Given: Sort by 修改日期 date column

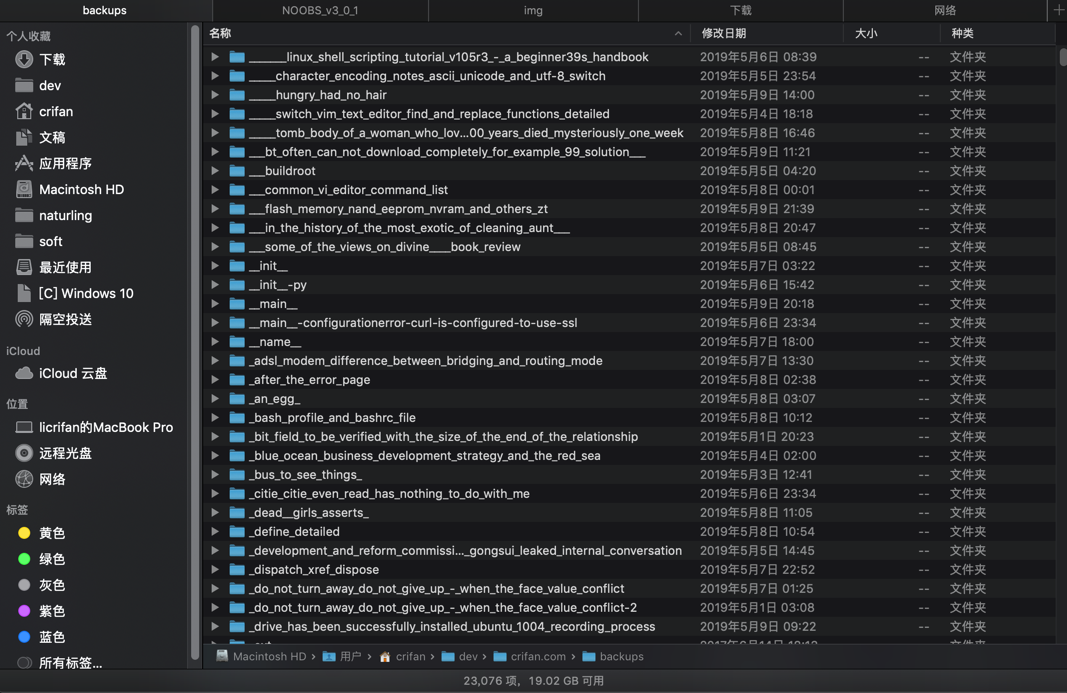Looking at the screenshot, I should pyautogui.click(x=767, y=33).
